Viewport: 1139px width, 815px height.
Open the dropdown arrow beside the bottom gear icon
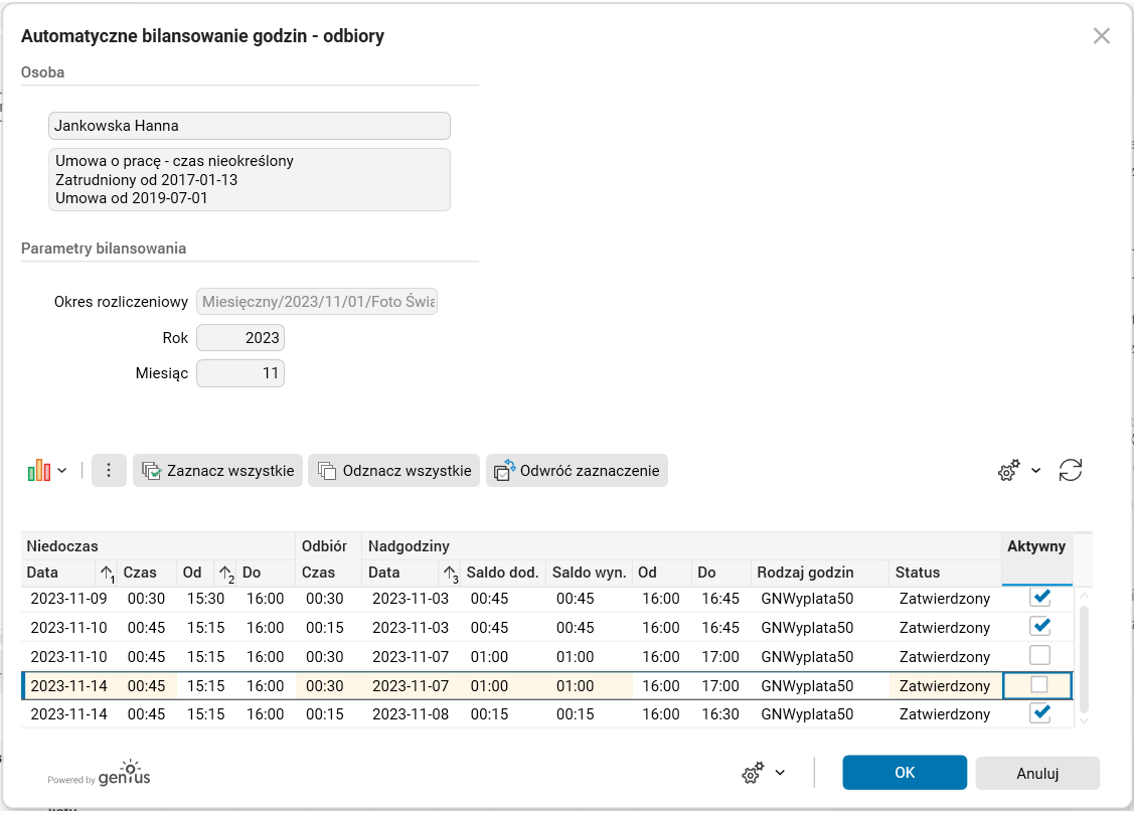[x=780, y=773]
